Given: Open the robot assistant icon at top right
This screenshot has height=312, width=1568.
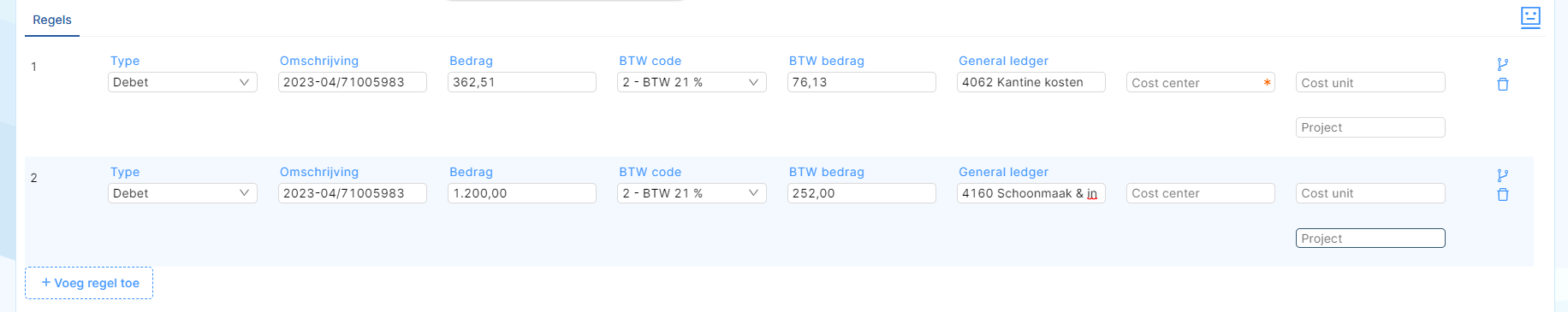Looking at the screenshot, I should [x=1530, y=17].
